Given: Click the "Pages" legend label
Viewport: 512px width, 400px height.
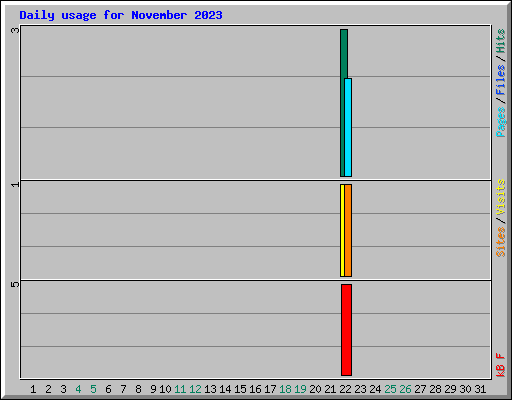Looking at the screenshot, I should click(501, 122).
